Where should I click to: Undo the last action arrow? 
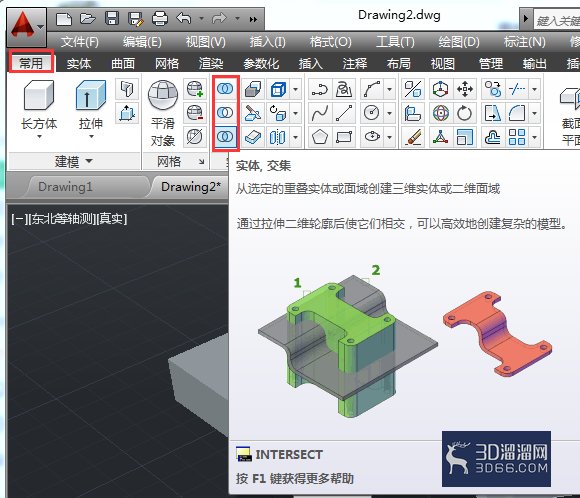click(x=184, y=18)
